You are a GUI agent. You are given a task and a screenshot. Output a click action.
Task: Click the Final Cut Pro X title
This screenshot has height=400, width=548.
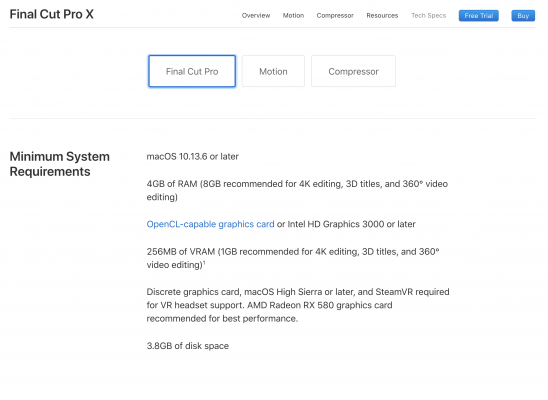pyautogui.click(x=52, y=14)
